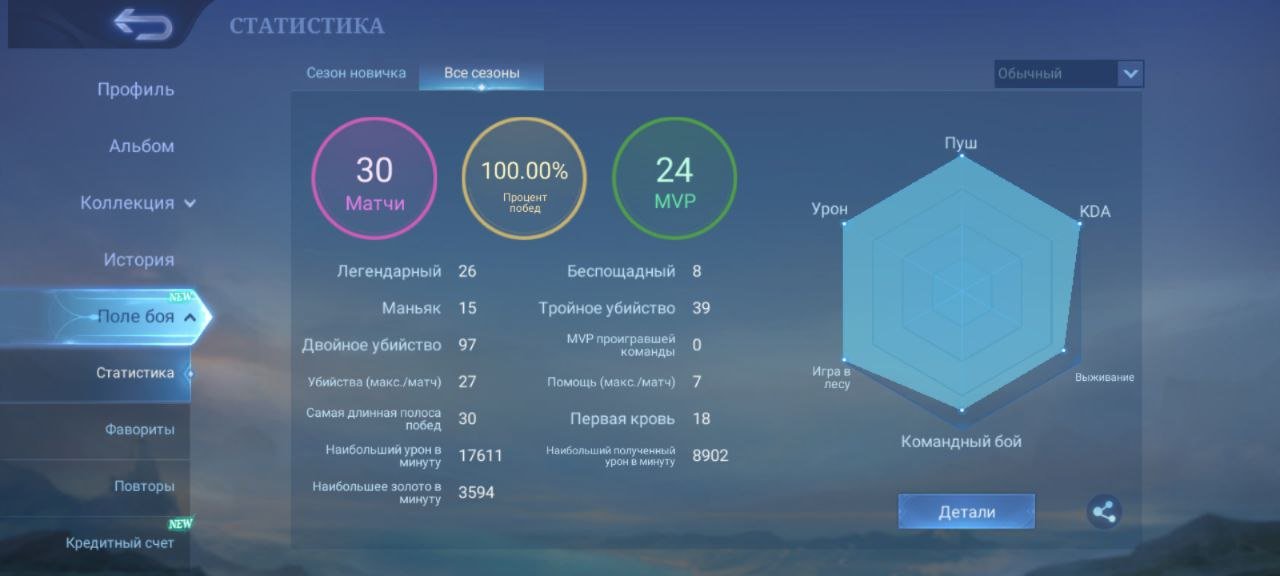Select the Игра в лесу radar label
Image resolution: width=1280 pixels, height=576 pixels.
click(831, 378)
